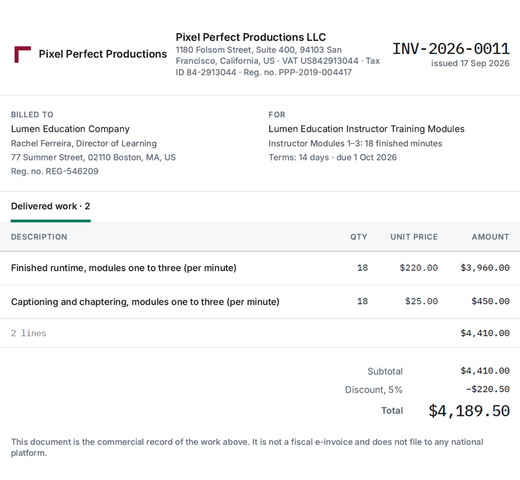The image size is (520, 480).
Task: Click unit price $220.00
Action: (419, 268)
